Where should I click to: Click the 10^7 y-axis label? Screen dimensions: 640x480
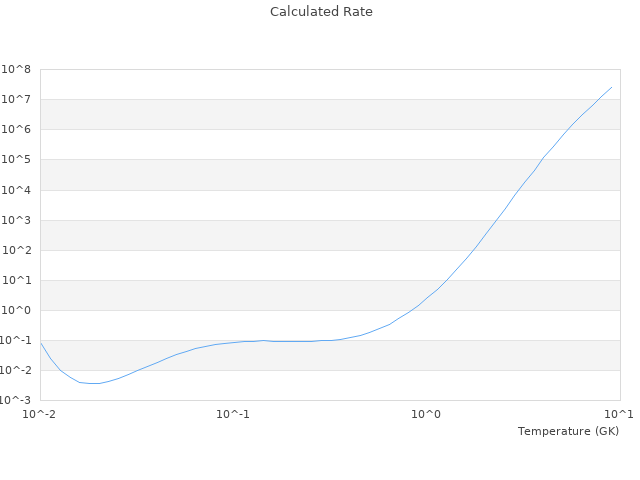(x=18, y=99)
